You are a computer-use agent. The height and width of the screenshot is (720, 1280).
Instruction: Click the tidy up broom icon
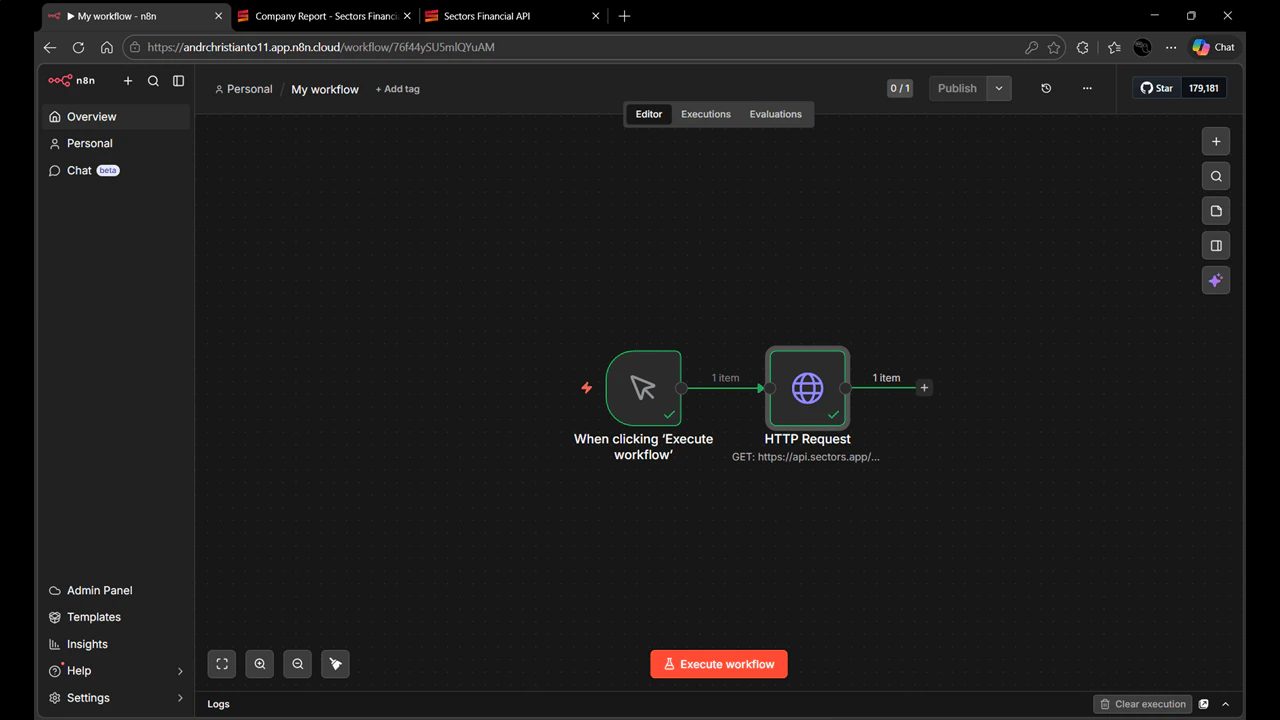pos(335,663)
